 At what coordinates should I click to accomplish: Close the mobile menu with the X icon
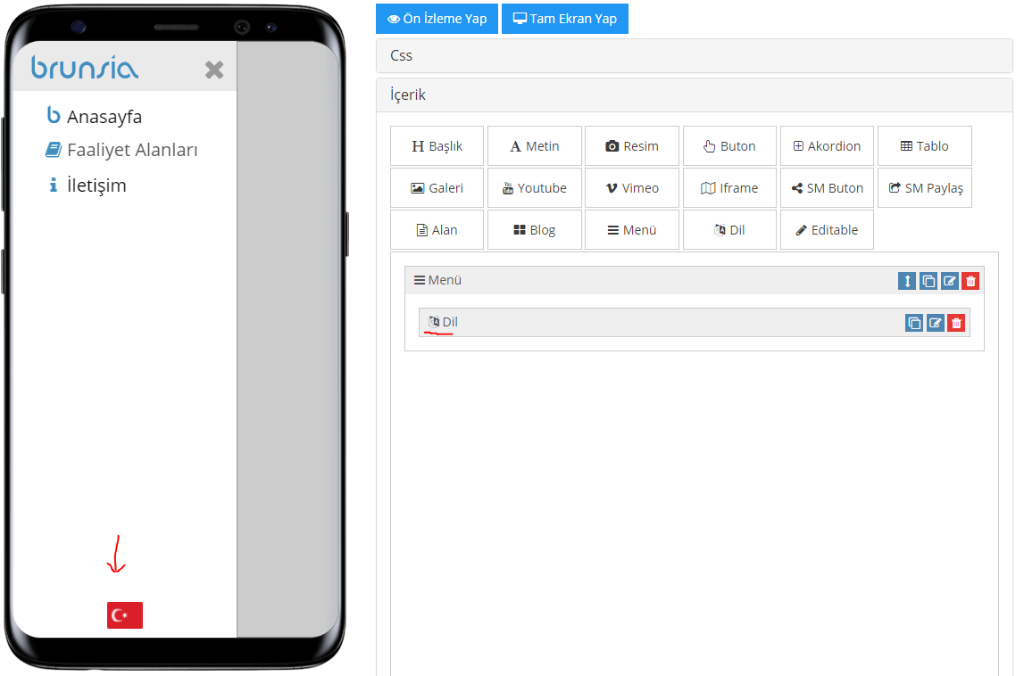pos(214,70)
